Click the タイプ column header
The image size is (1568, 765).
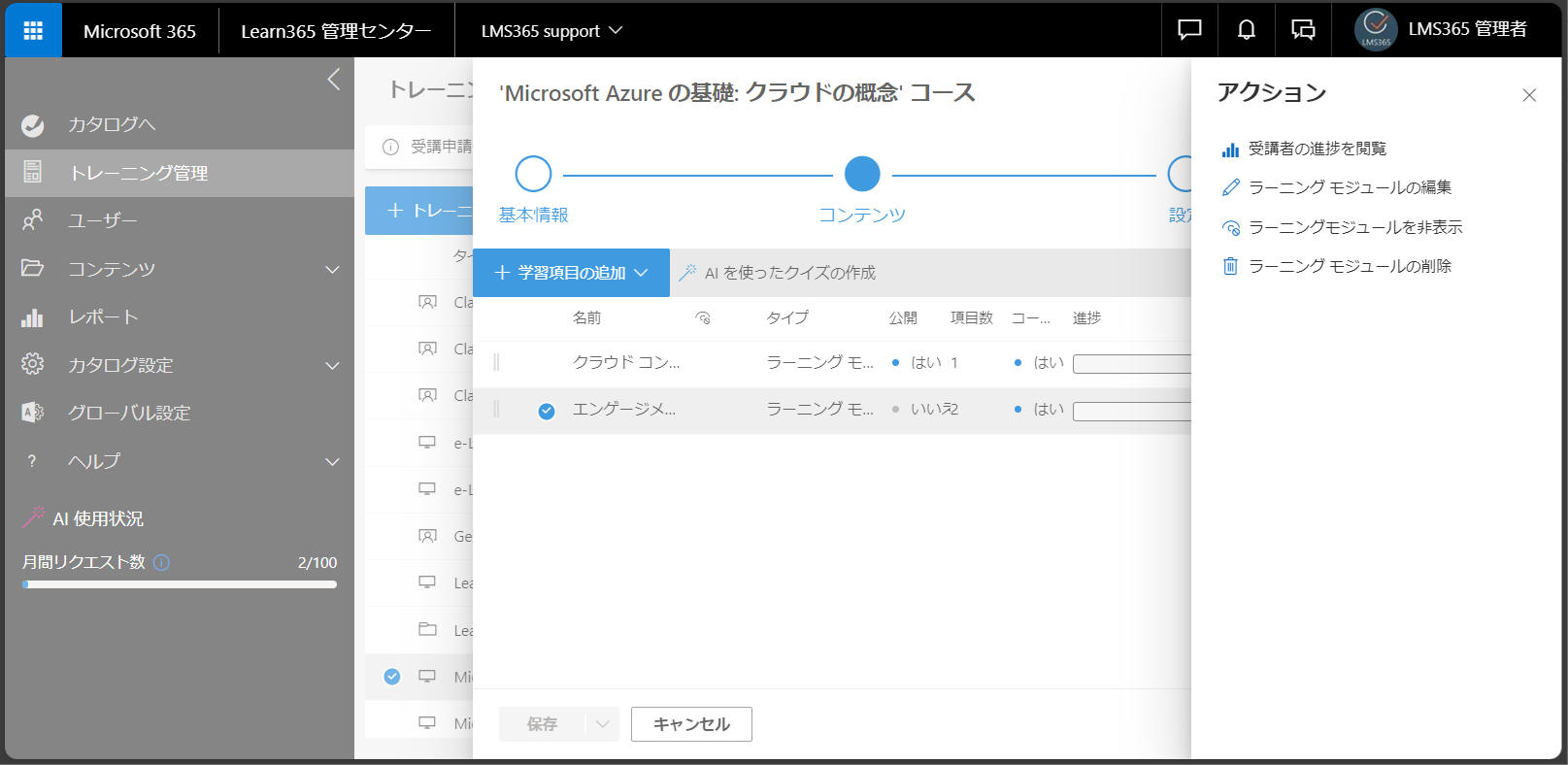click(787, 317)
